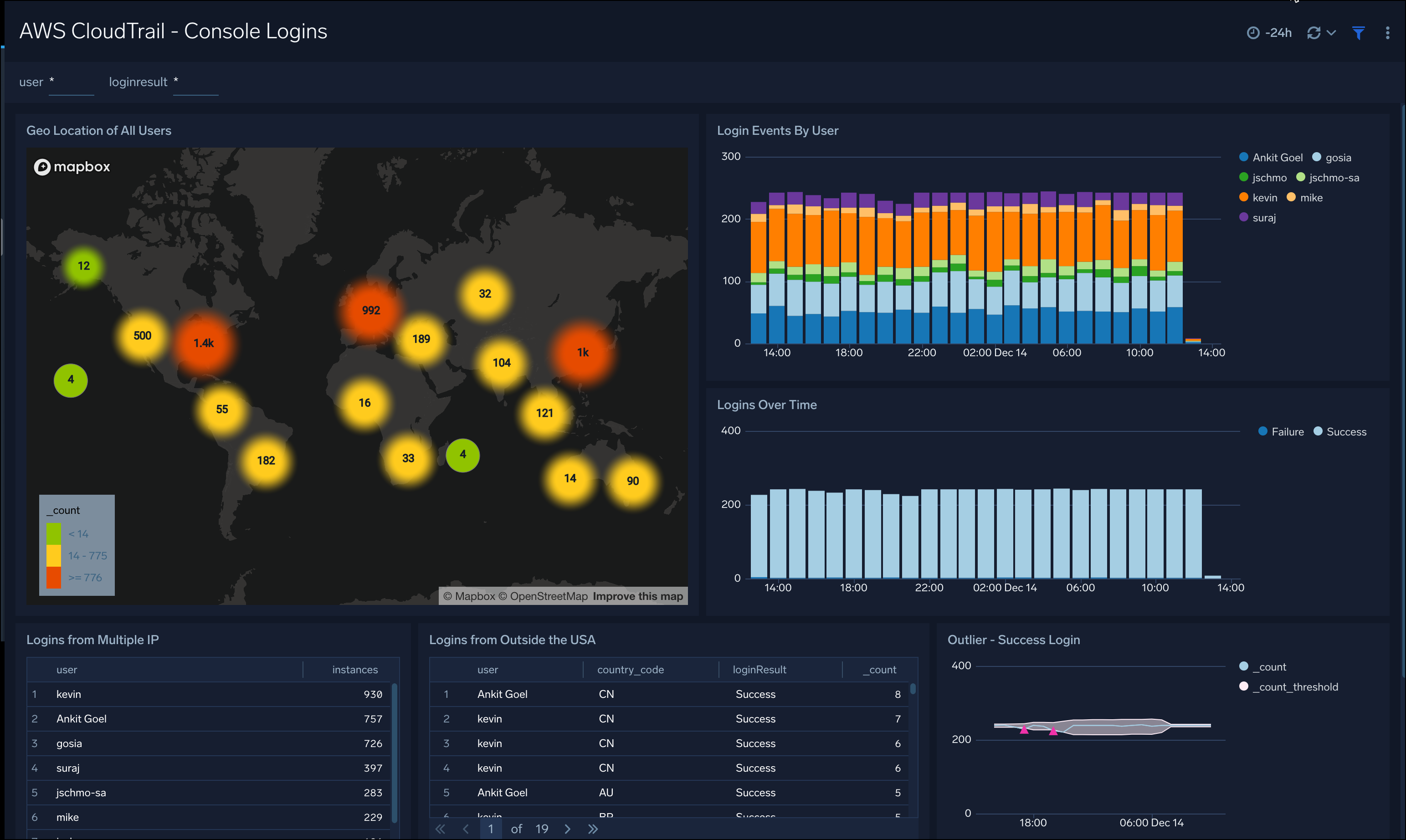Click the OpenStreetMap attribution link
1406x840 pixels.
[544, 596]
